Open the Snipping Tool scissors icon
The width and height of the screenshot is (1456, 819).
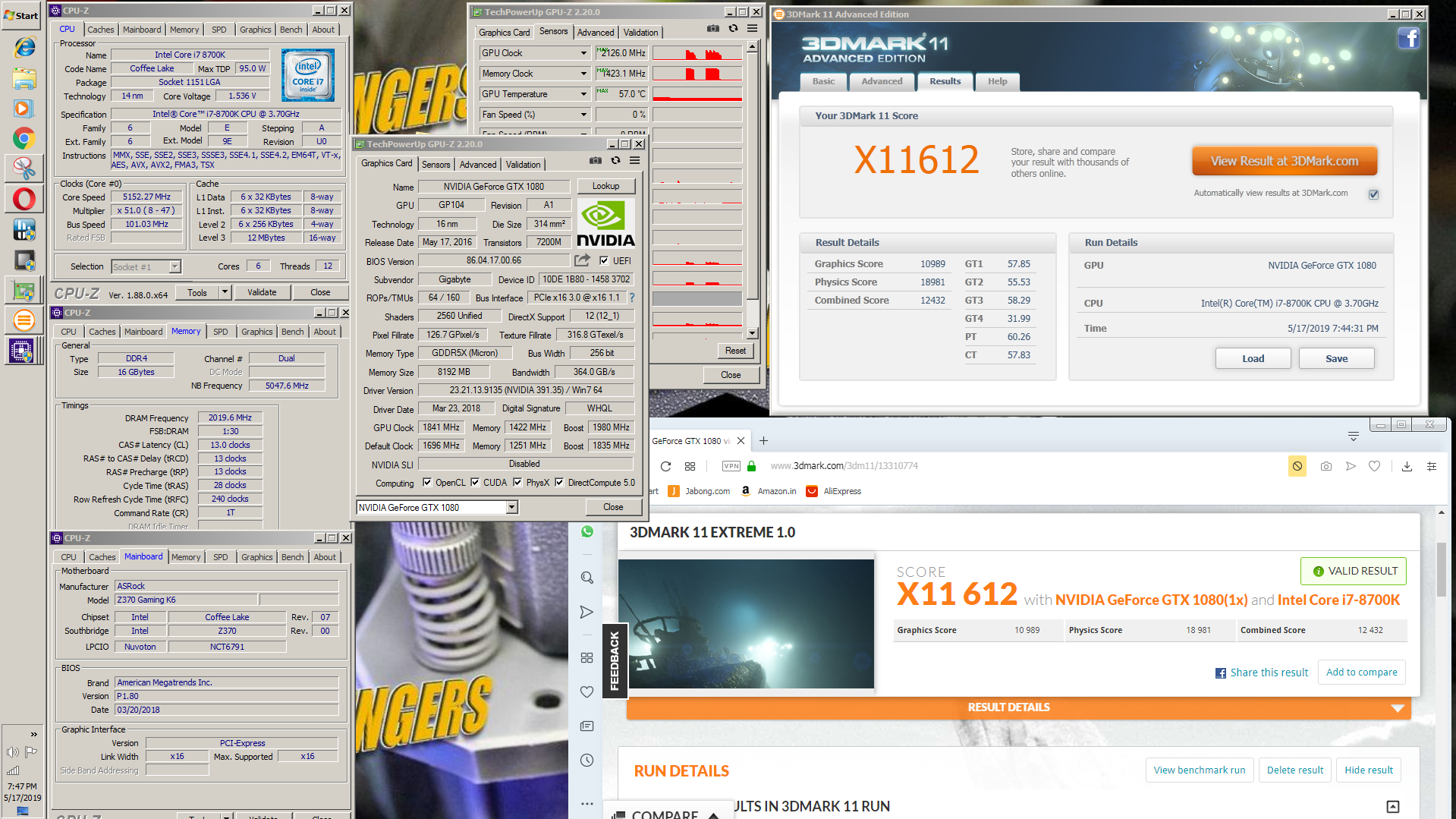(24, 168)
